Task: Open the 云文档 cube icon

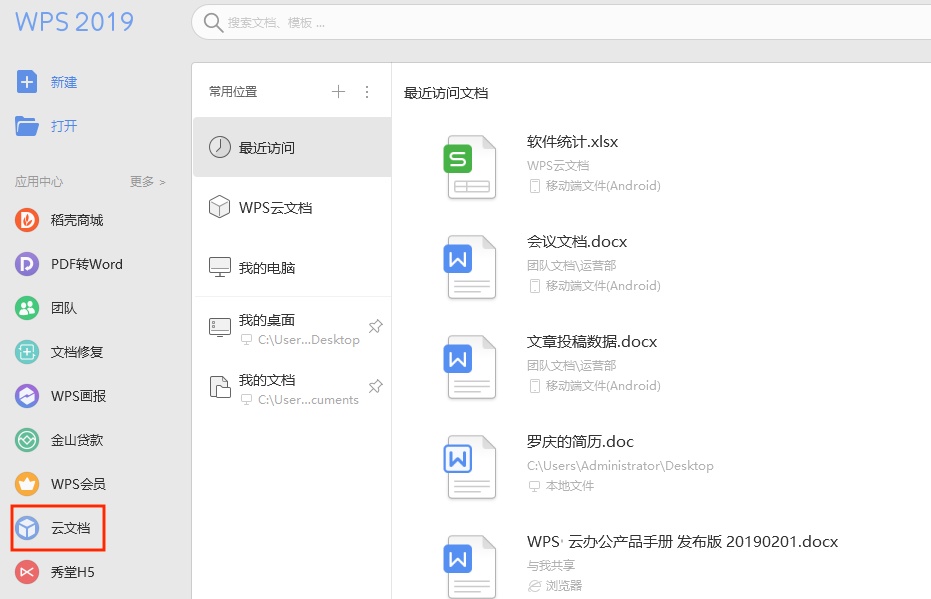Action: [27, 528]
